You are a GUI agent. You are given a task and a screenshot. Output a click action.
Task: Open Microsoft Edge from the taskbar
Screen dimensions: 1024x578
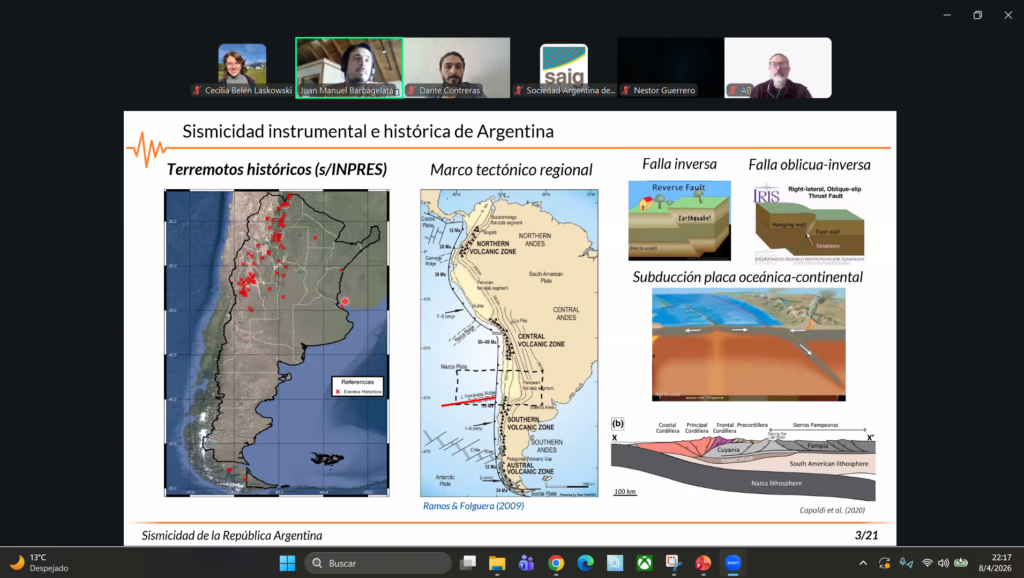[x=585, y=563]
